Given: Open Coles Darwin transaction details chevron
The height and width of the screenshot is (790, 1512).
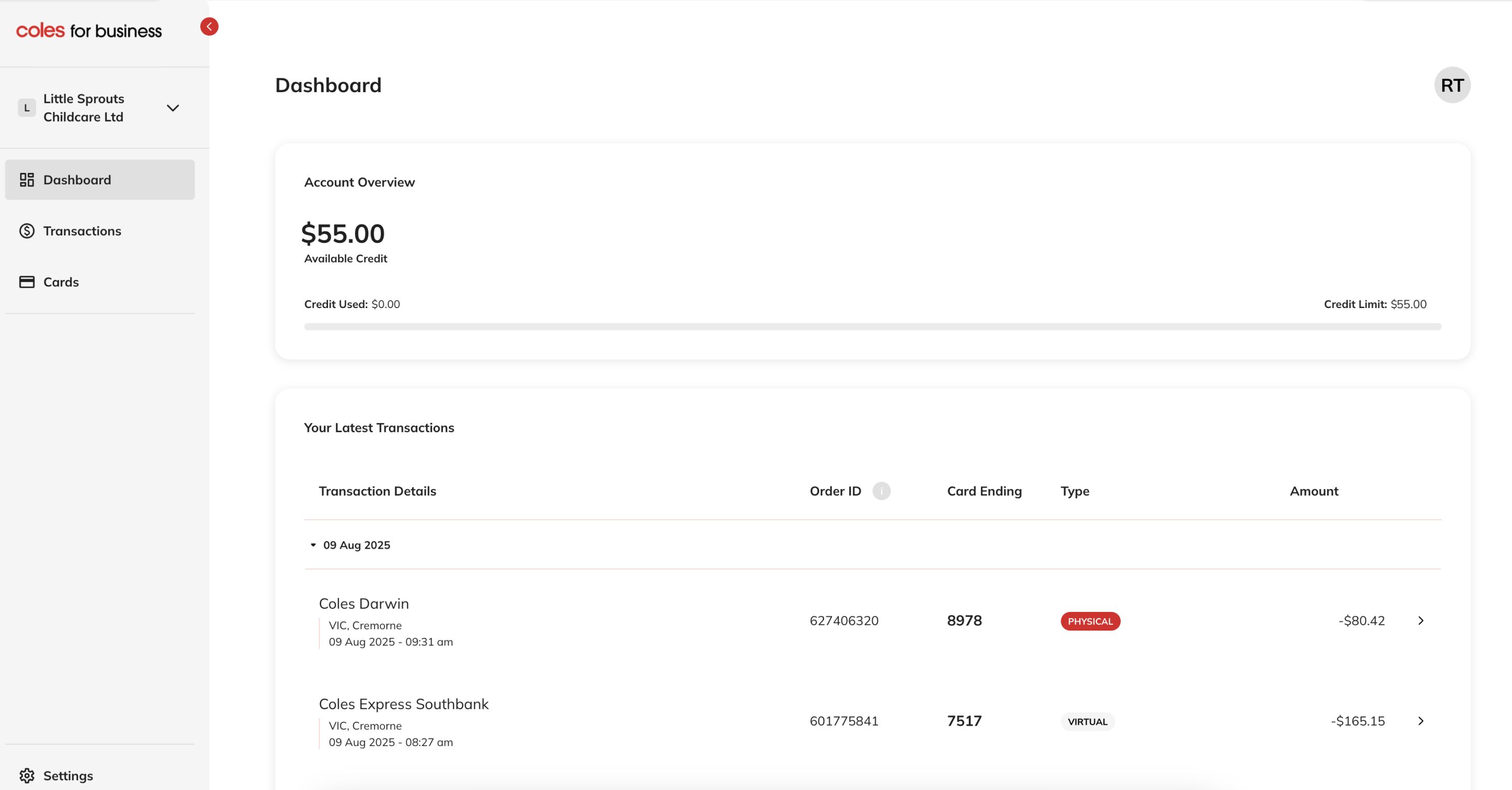Looking at the screenshot, I should (x=1421, y=620).
